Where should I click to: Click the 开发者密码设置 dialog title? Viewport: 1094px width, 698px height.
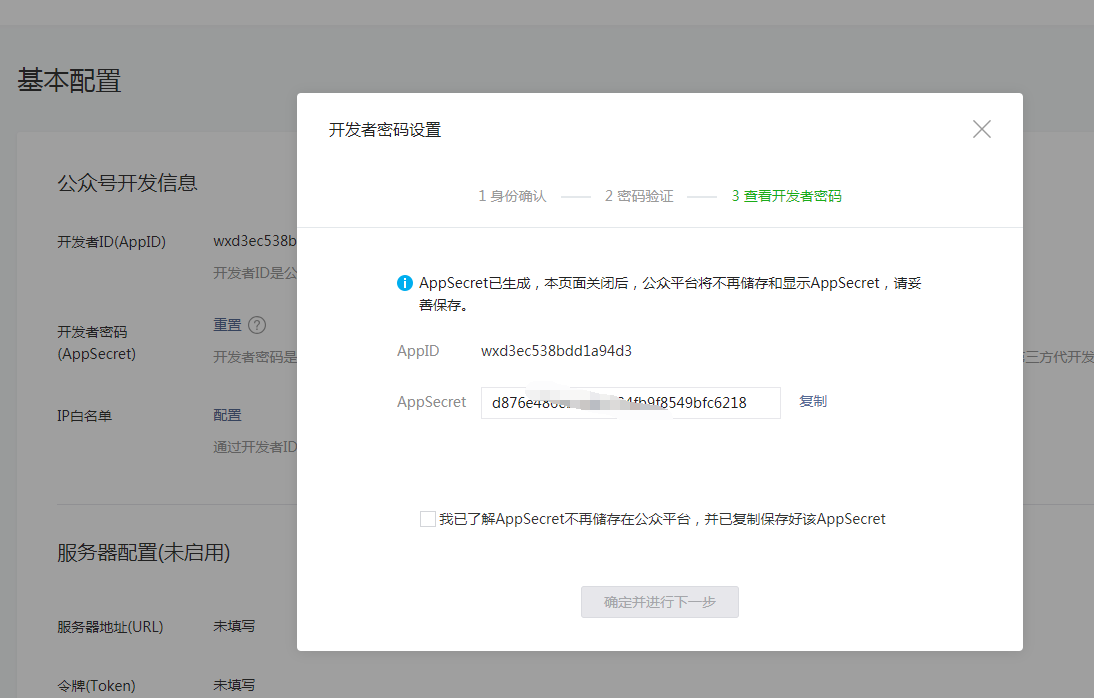point(385,130)
